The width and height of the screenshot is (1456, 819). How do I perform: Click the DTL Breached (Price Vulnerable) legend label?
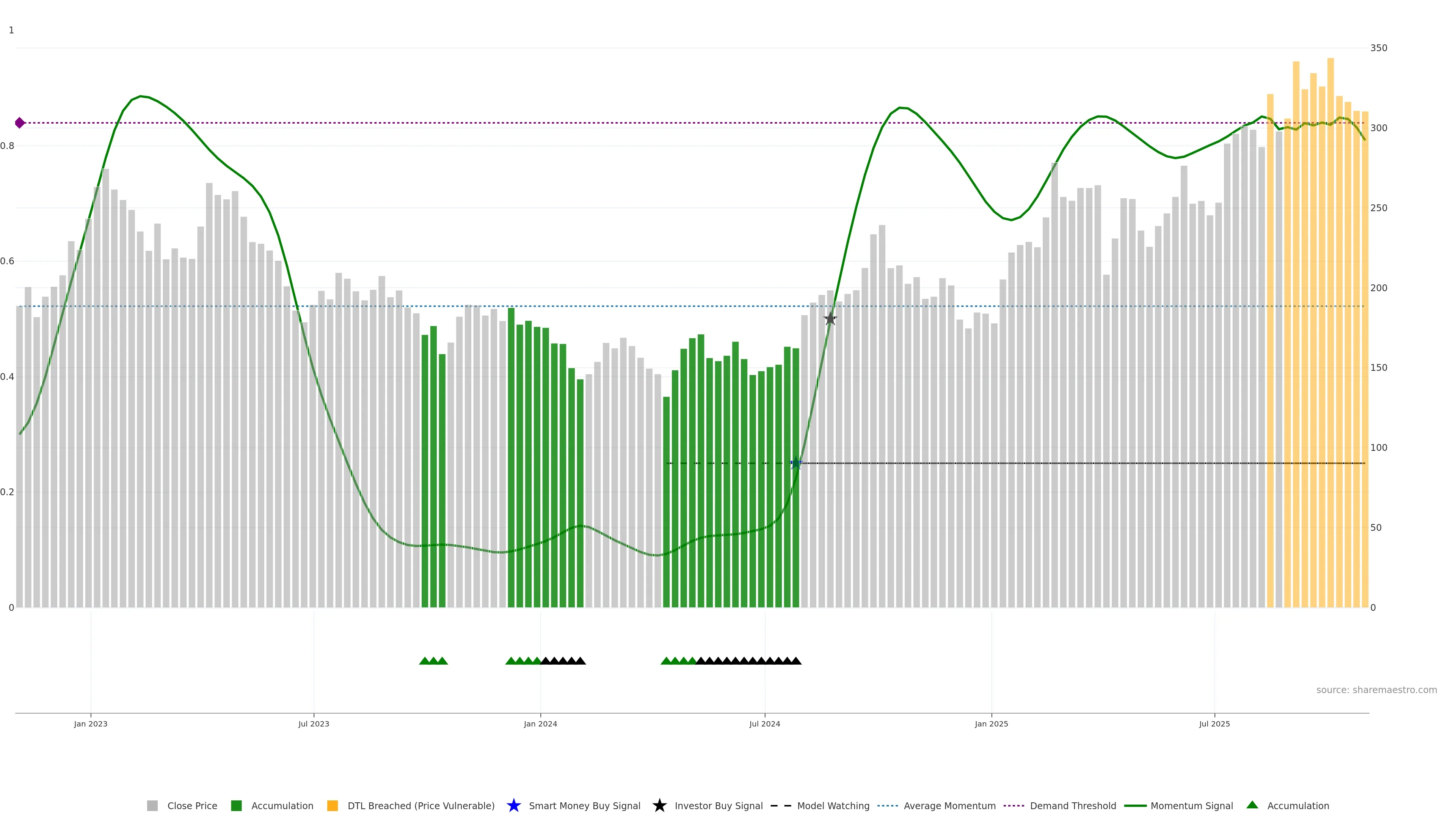pyautogui.click(x=420, y=806)
